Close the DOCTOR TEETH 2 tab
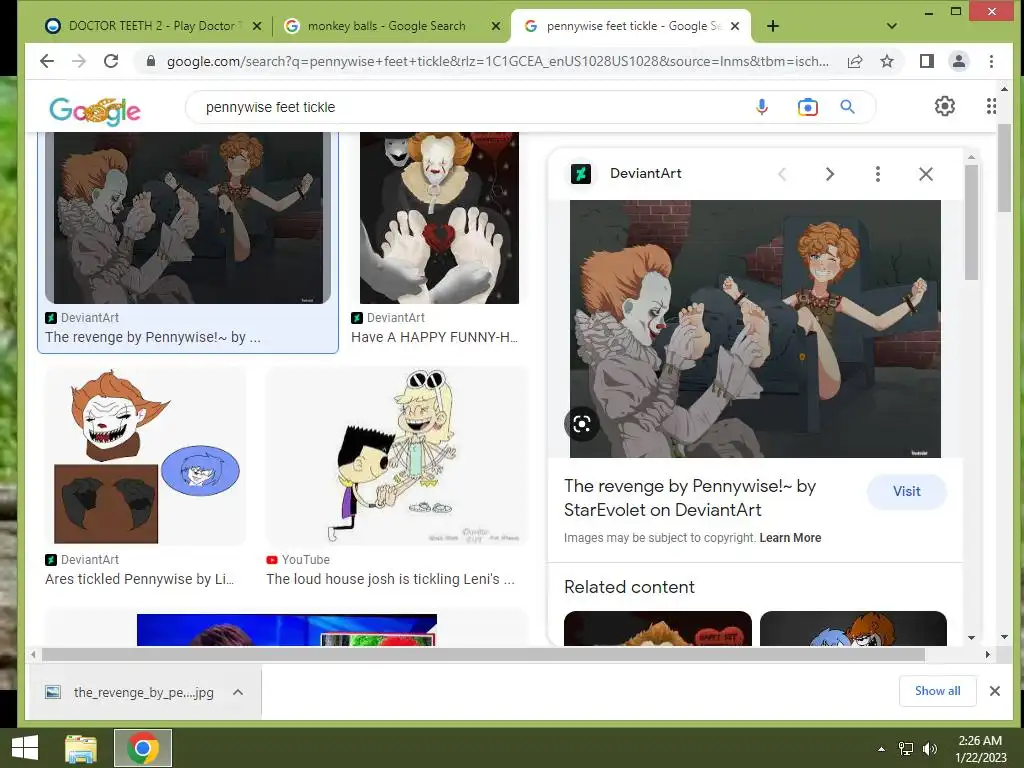This screenshot has width=1024, height=768. tap(257, 26)
